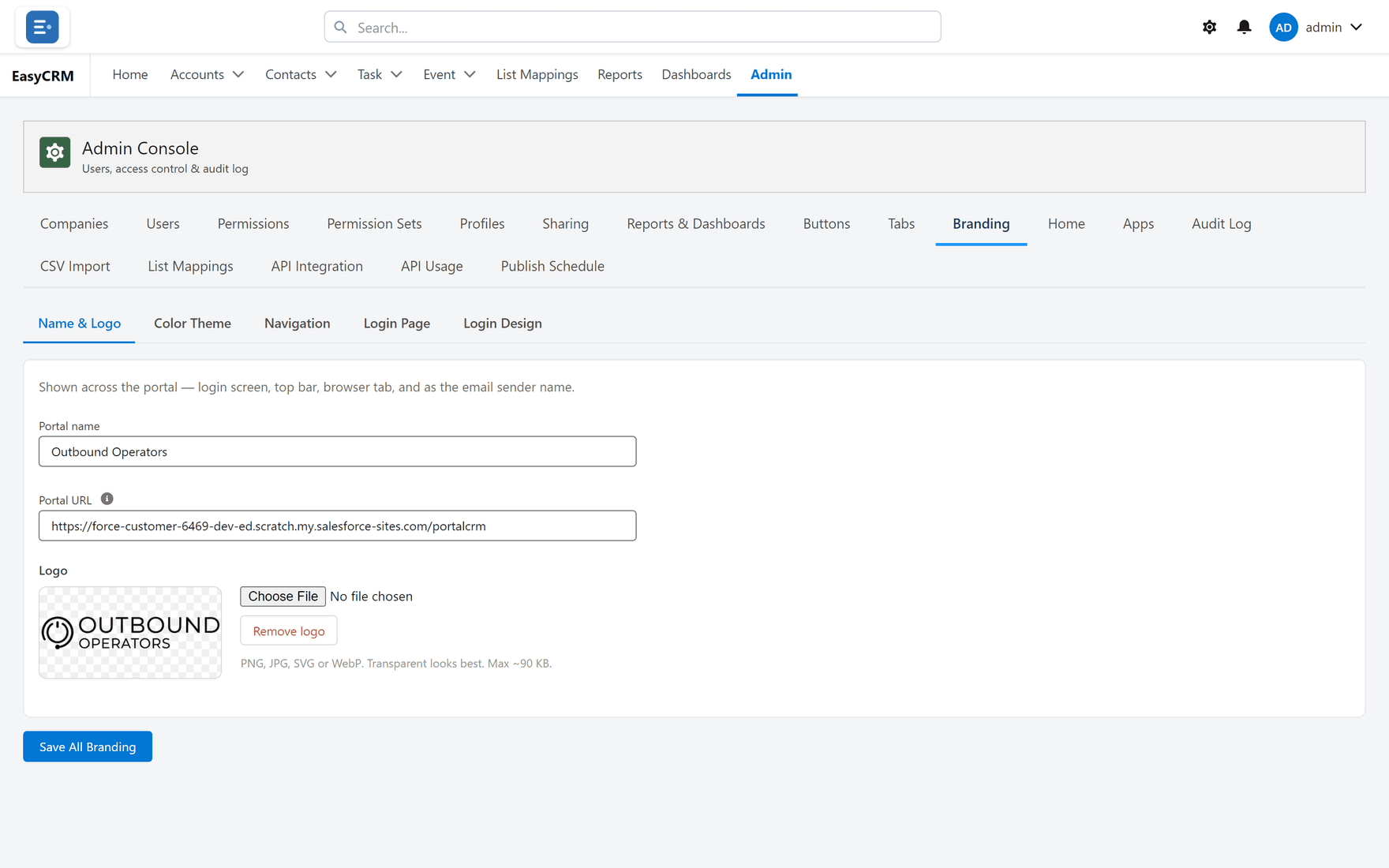The image size is (1389, 868).
Task: Open the admin user menu chevron
Action: [1356, 27]
